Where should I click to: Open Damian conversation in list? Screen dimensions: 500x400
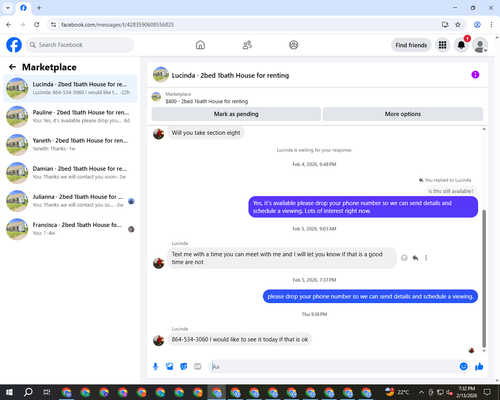coord(70,173)
